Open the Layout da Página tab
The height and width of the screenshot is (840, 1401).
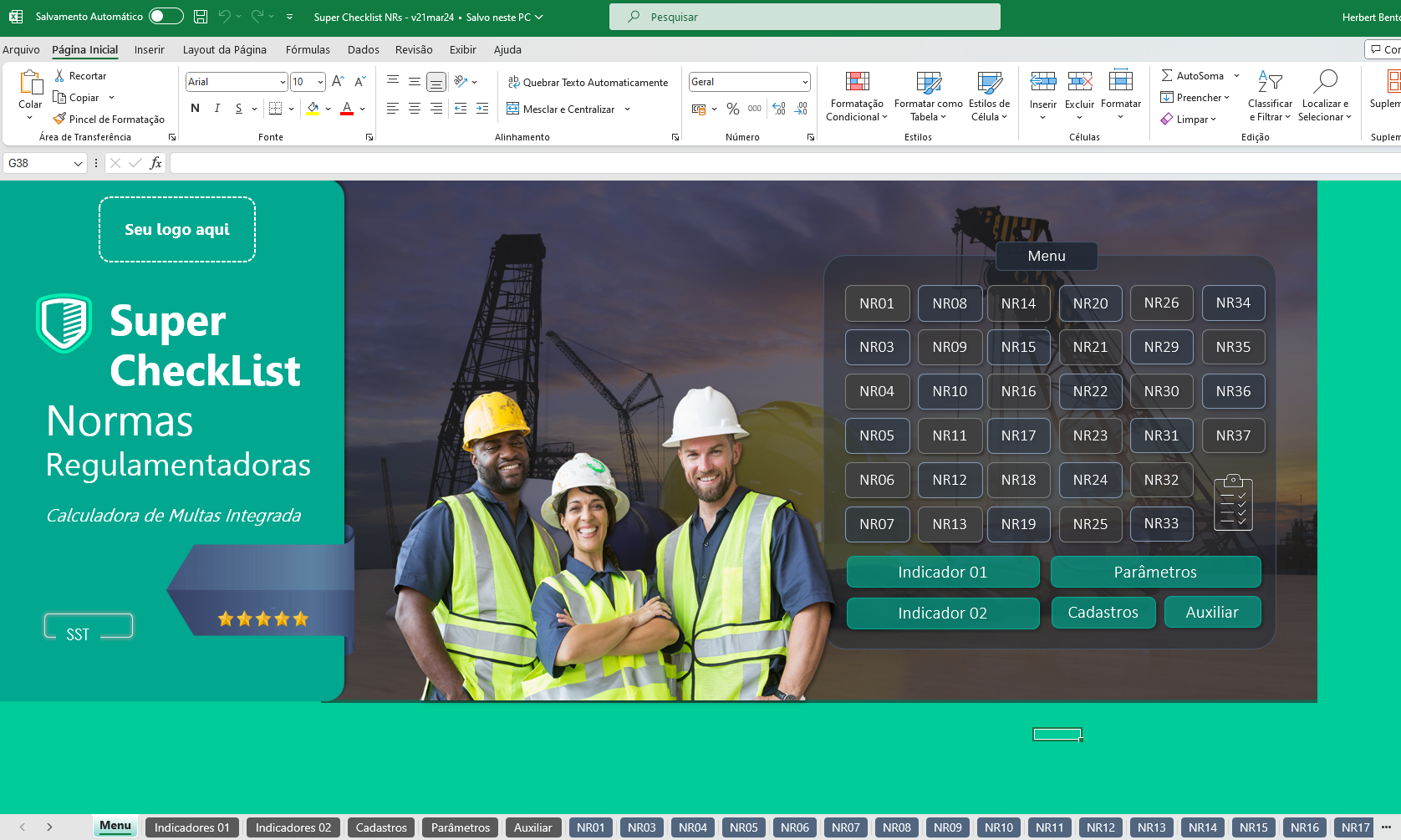[x=225, y=49]
